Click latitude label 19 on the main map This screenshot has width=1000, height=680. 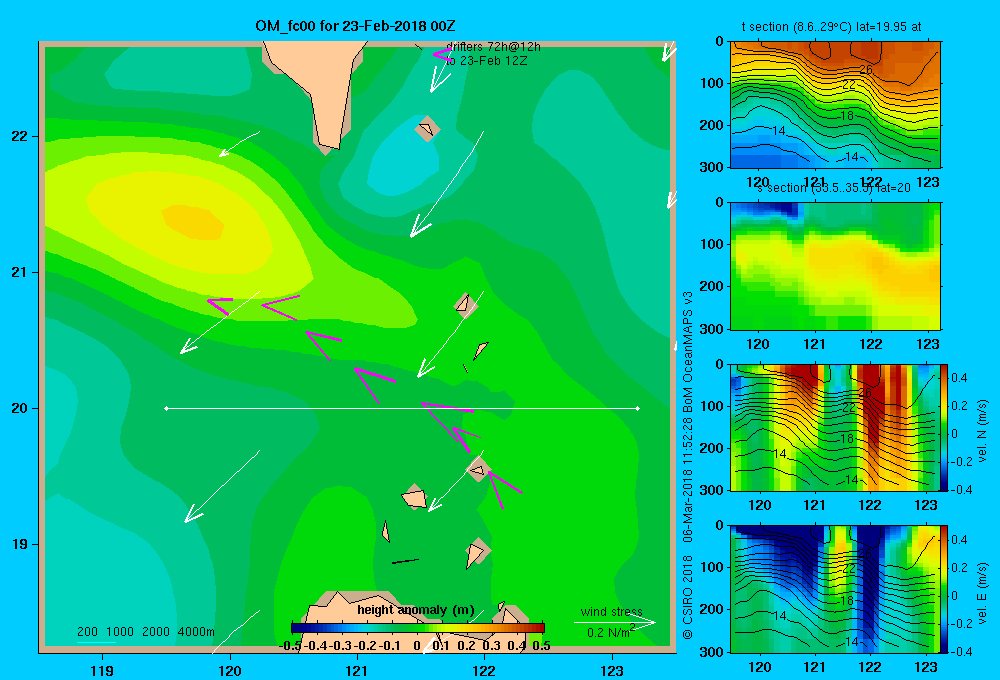20,544
